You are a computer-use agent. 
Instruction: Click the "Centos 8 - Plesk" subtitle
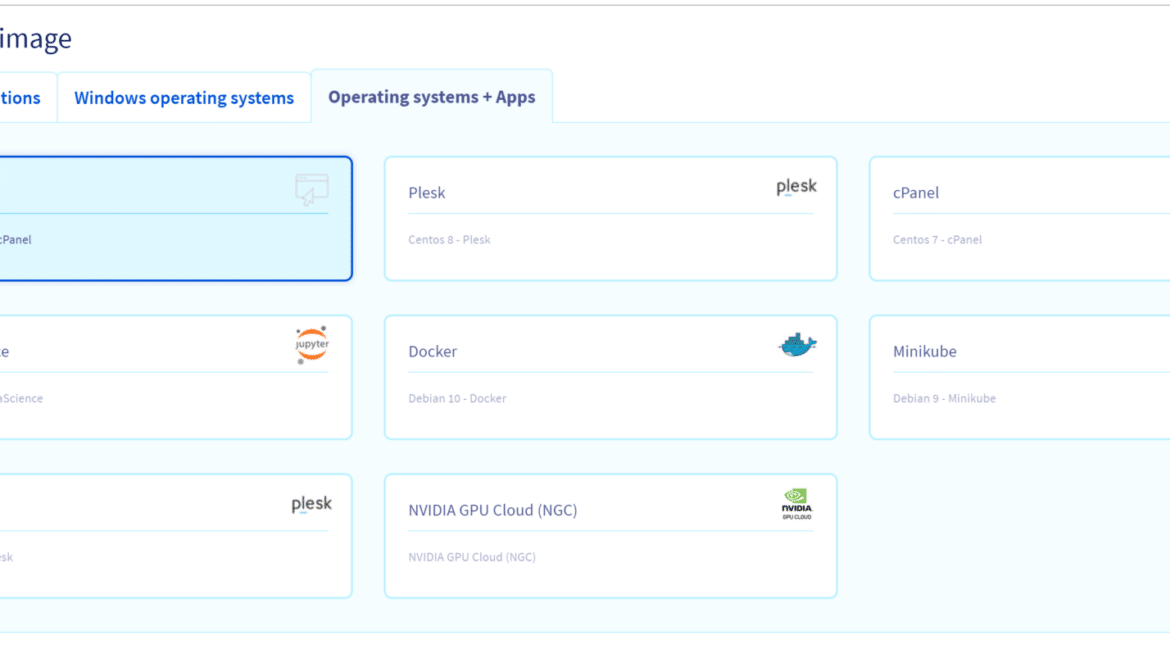(x=449, y=239)
